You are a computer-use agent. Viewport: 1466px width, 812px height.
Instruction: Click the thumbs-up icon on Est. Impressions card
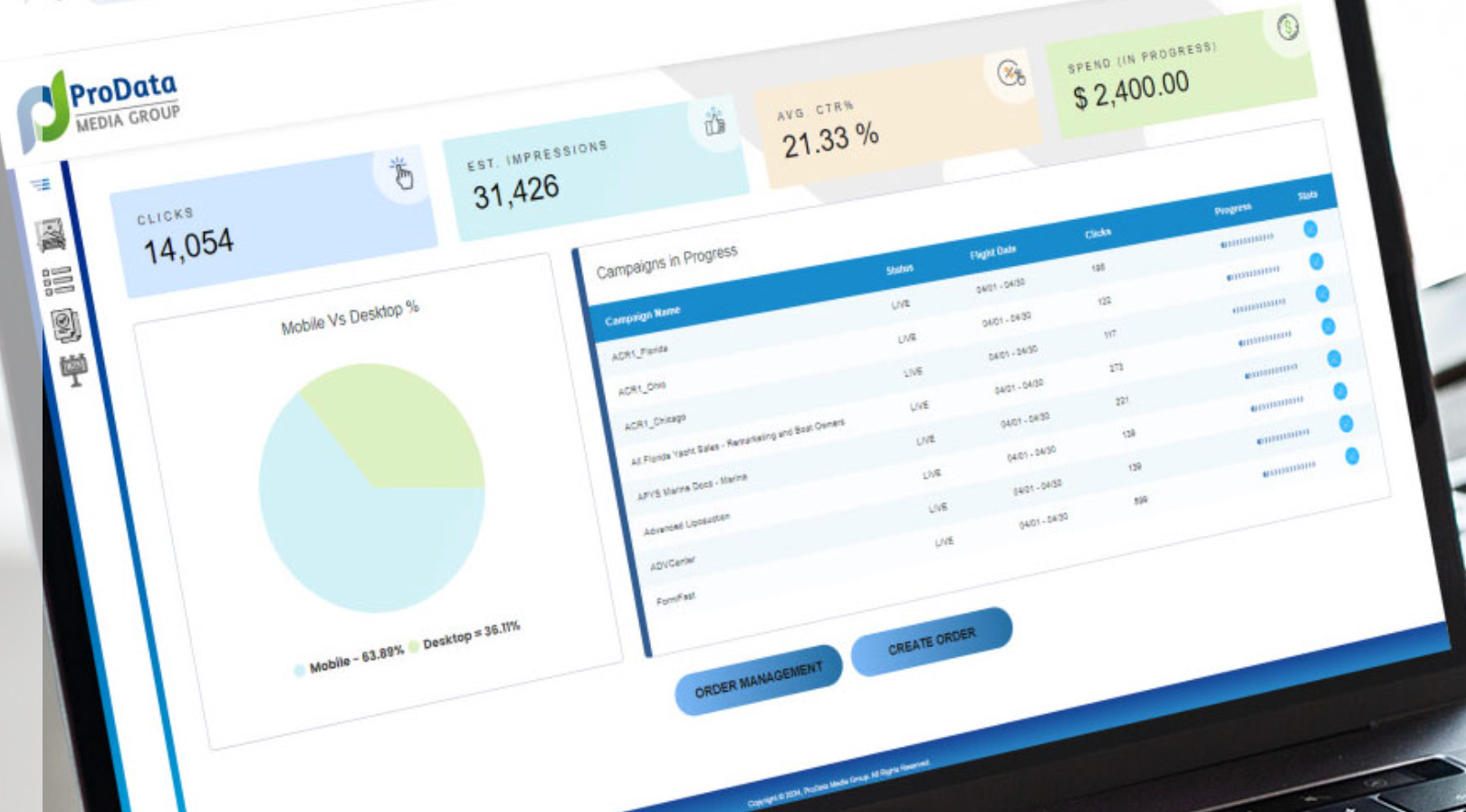tap(714, 121)
